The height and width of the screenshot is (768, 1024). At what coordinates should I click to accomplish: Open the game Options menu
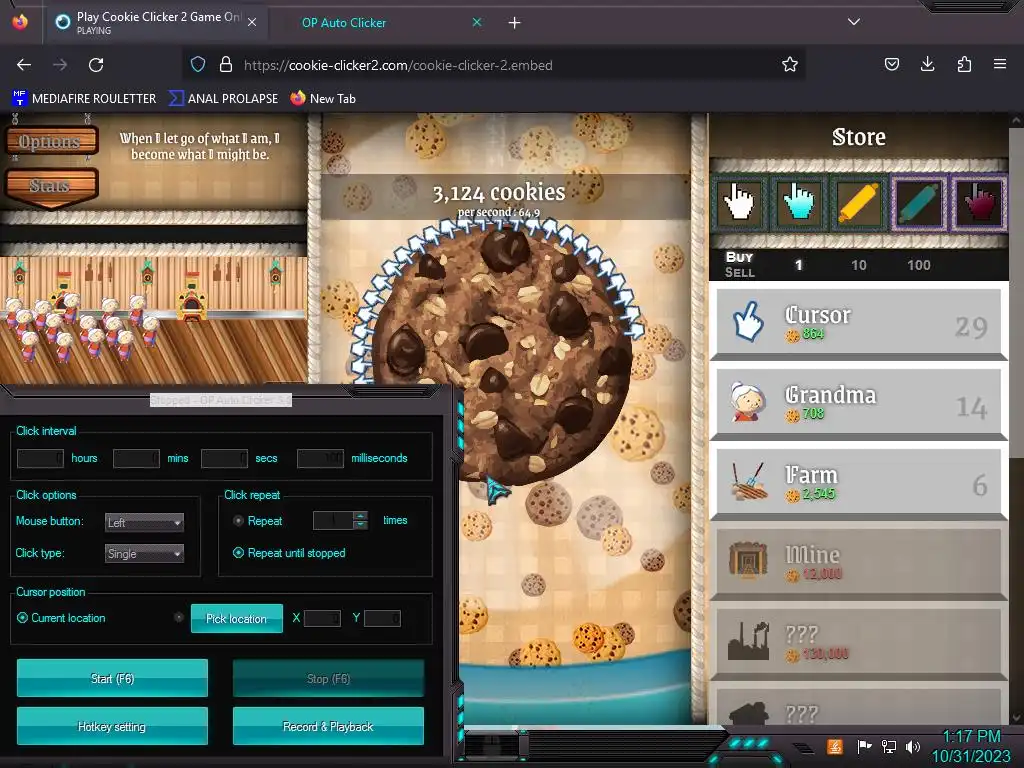51,141
